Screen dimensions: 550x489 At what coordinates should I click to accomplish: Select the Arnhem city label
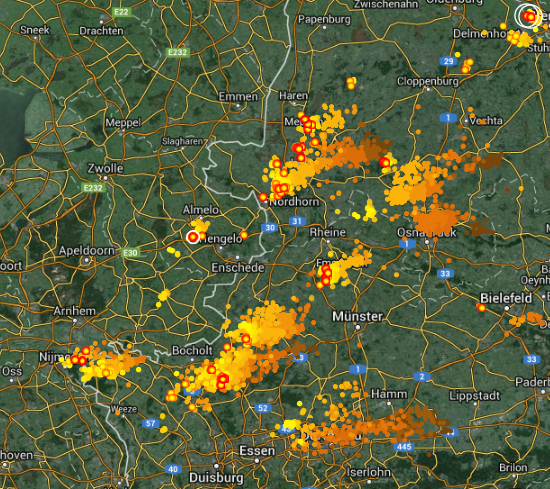point(74,311)
